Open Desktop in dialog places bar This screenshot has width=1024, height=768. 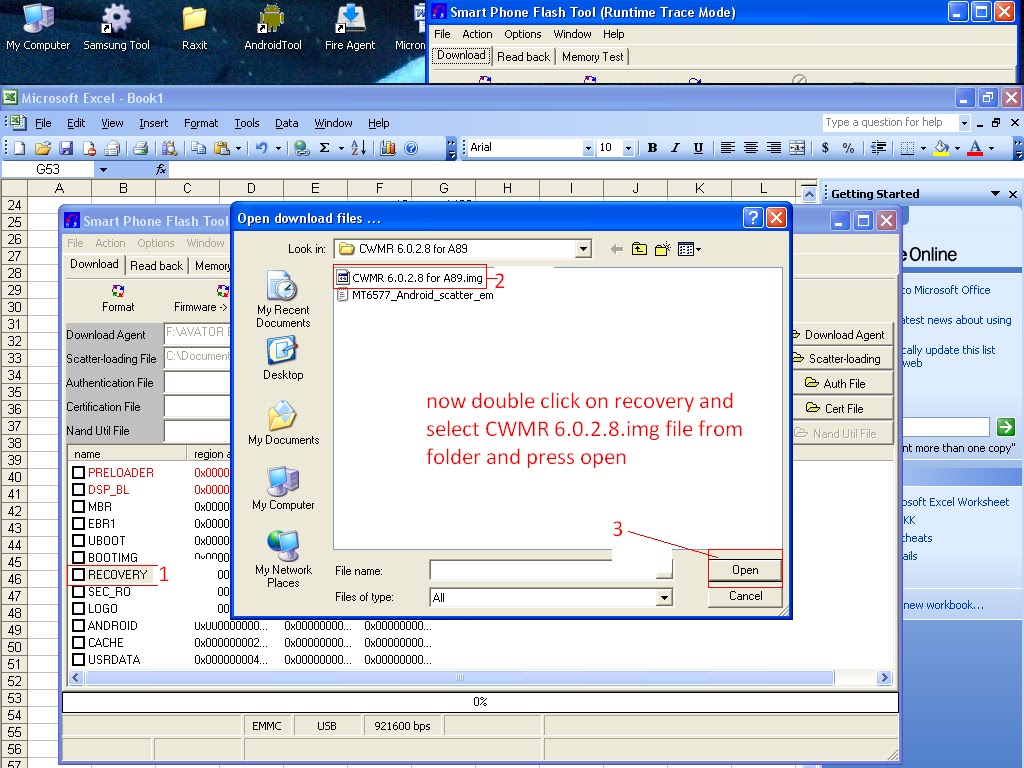pos(283,359)
